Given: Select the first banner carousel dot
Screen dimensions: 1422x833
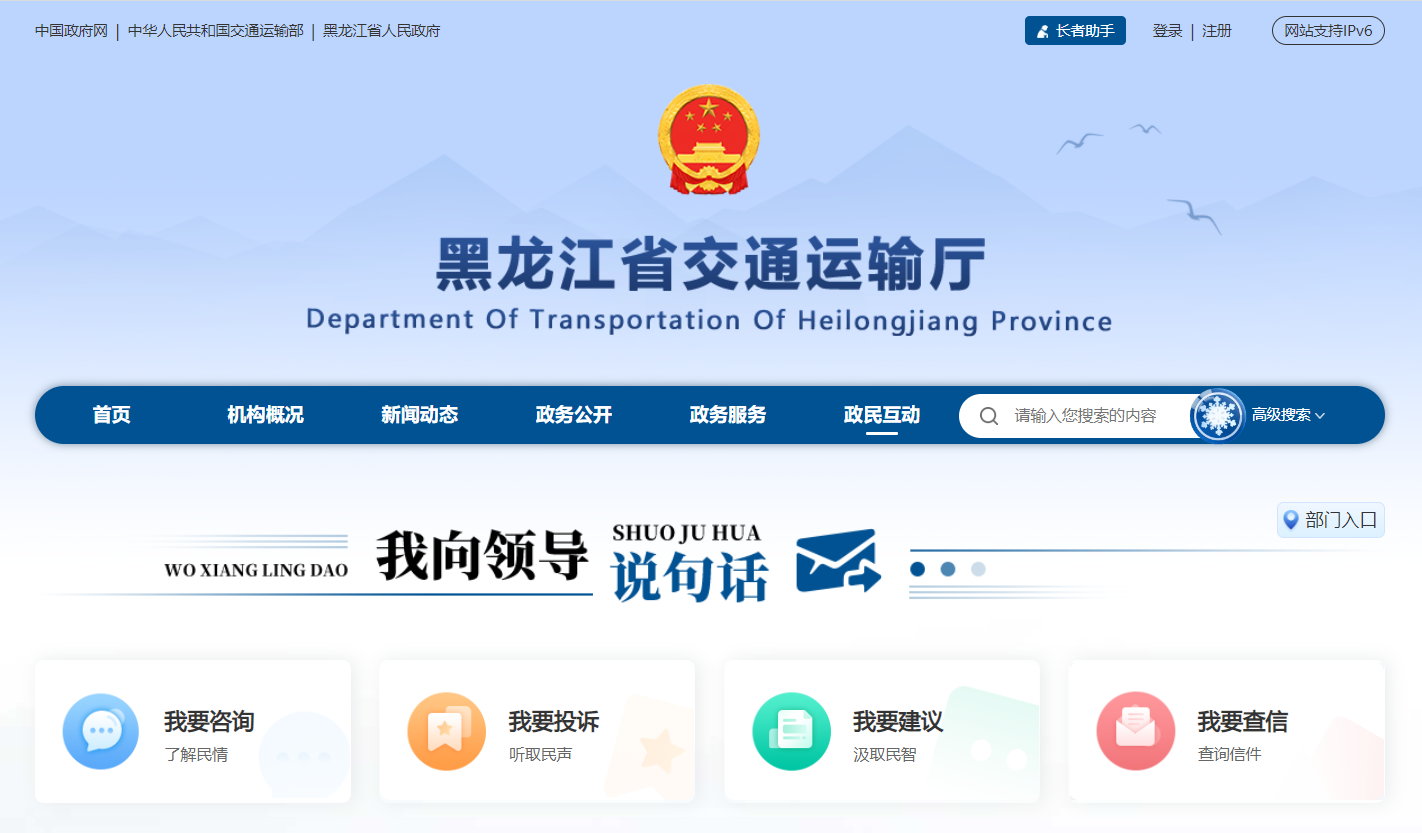Looking at the screenshot, I should point(918,569).
